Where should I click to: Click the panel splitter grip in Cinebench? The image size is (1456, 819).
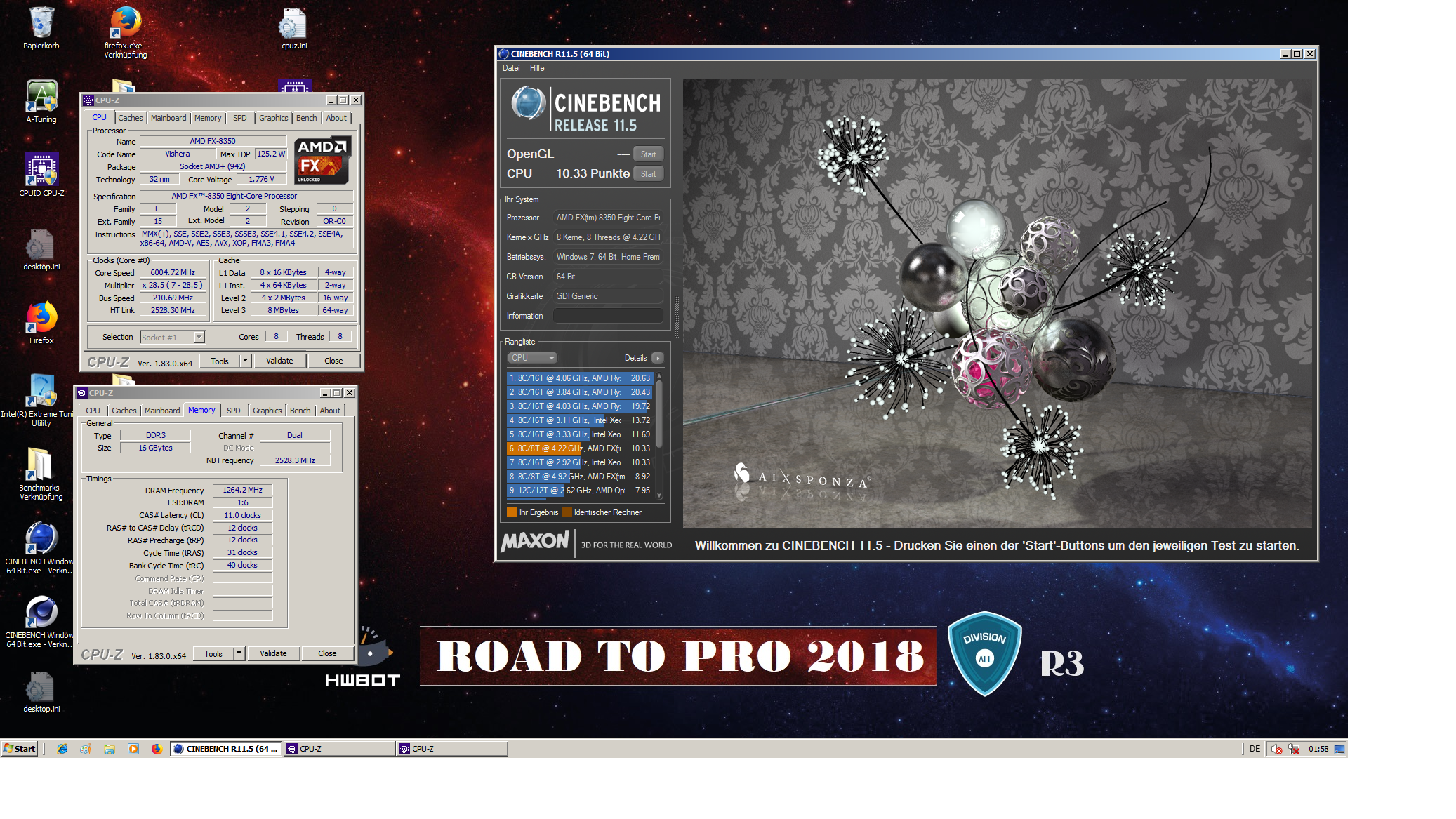pyautogui.click(x=677, y=317)
